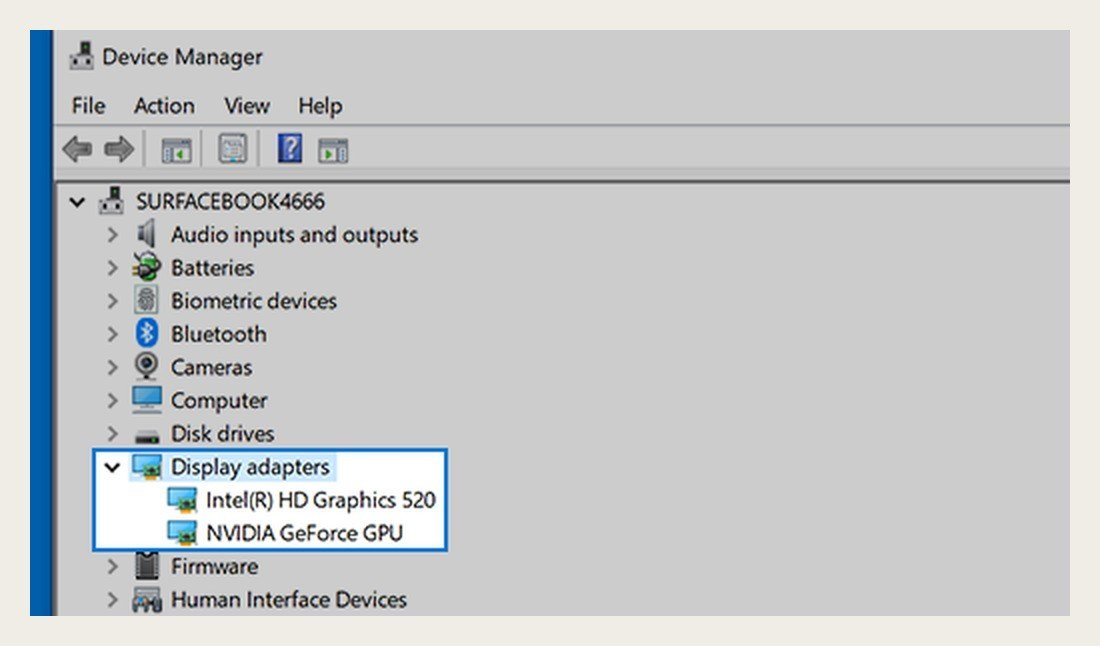The height and width of the screenshot is (646, 1100).
Task: Select the Bluetooth label
Action: (x=219, y=334)
